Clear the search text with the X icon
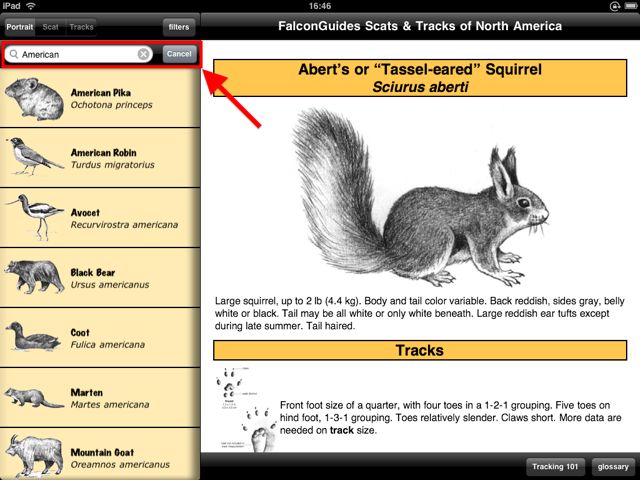 pyautogui.click(x=143, y=54)
